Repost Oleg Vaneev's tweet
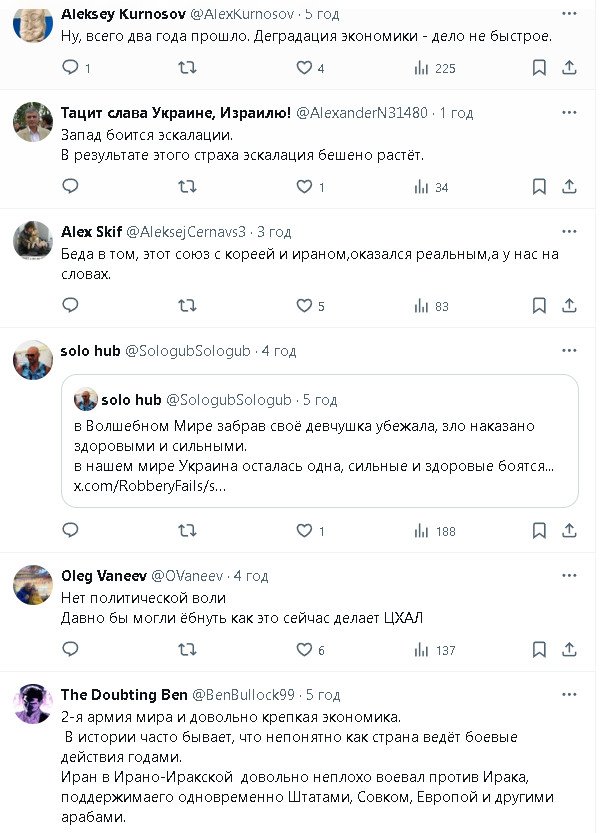This screenshot has height=833, width=601. tap(187, 650)
